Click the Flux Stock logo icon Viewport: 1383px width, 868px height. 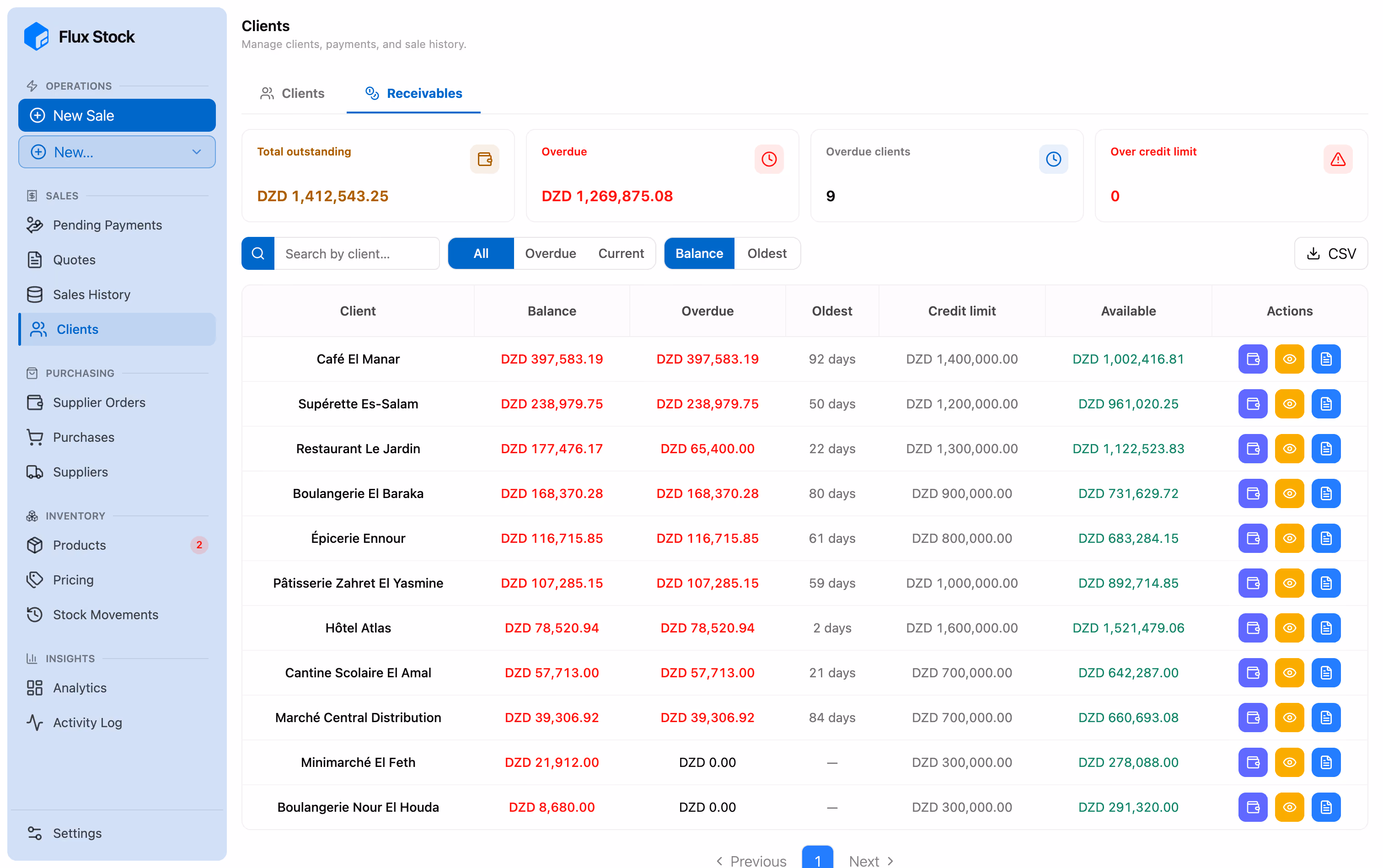point(36,37)
